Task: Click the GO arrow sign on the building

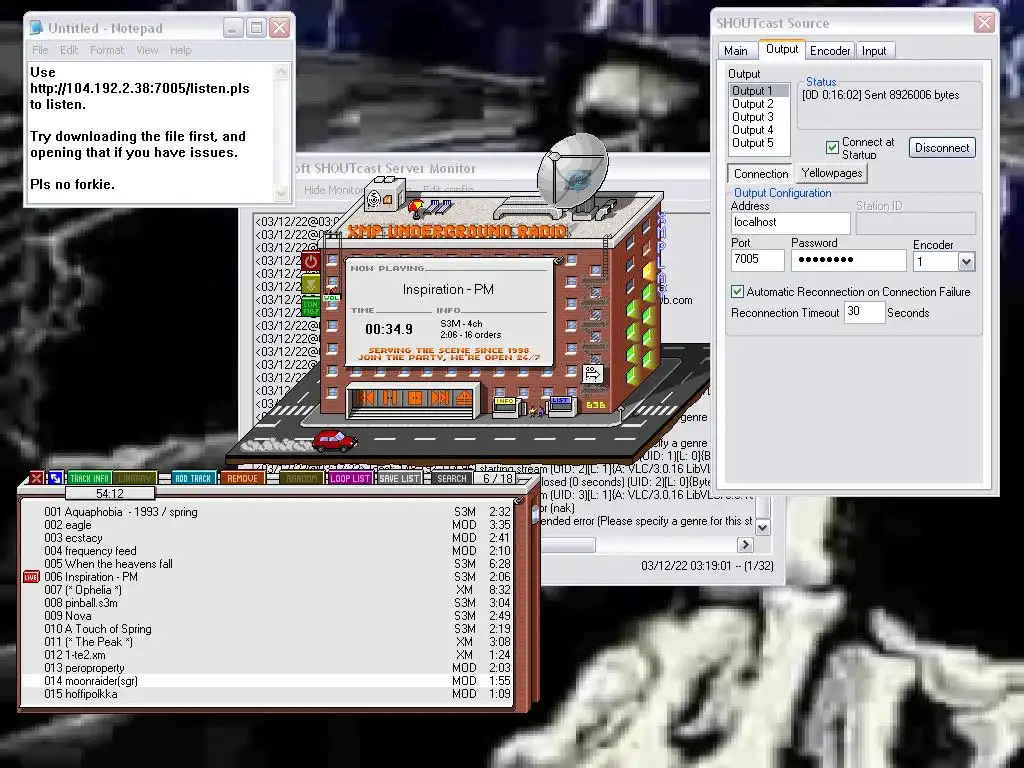Action: 592,374
